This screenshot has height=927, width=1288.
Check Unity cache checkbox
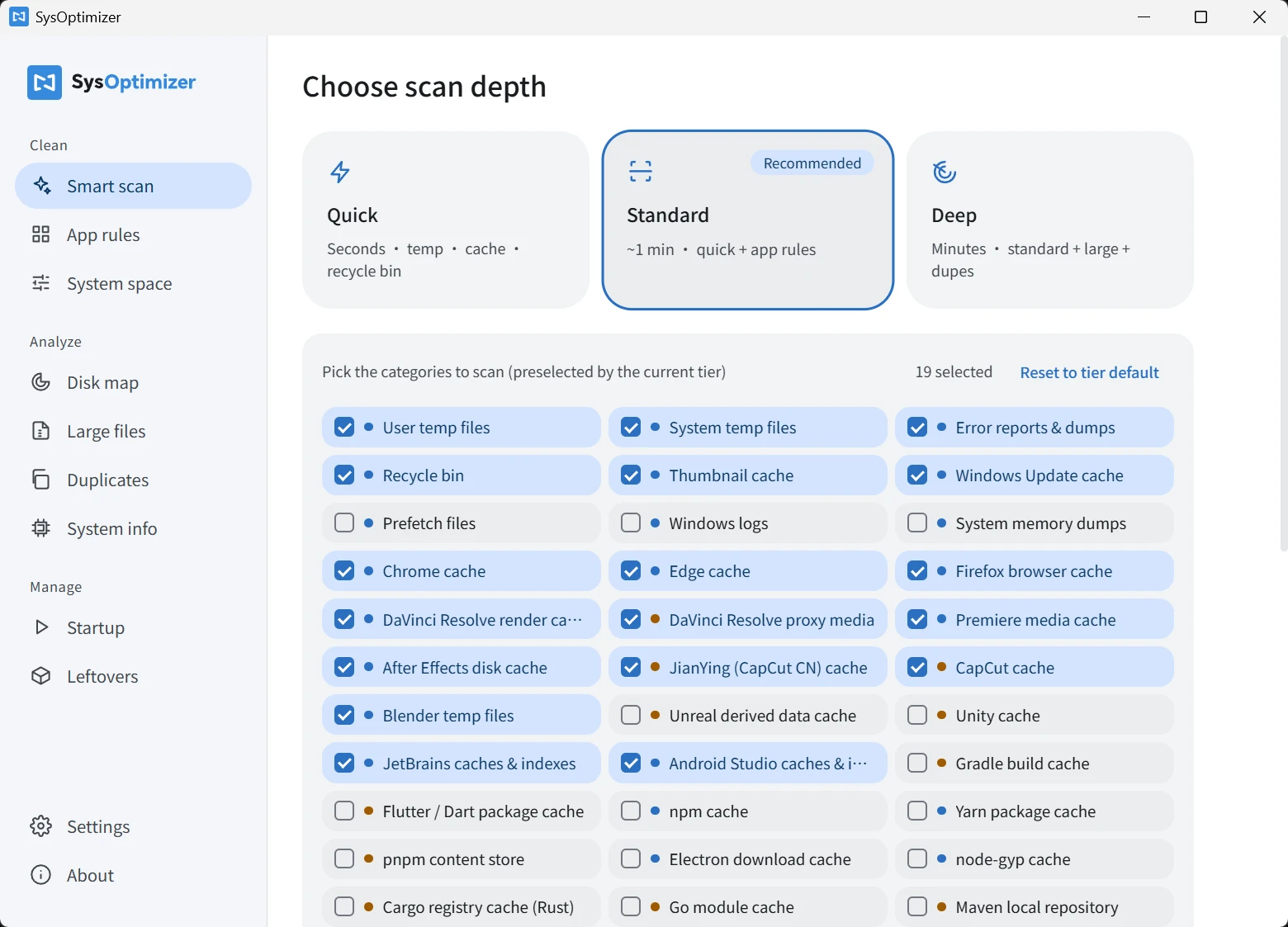(x=917, y=715)
